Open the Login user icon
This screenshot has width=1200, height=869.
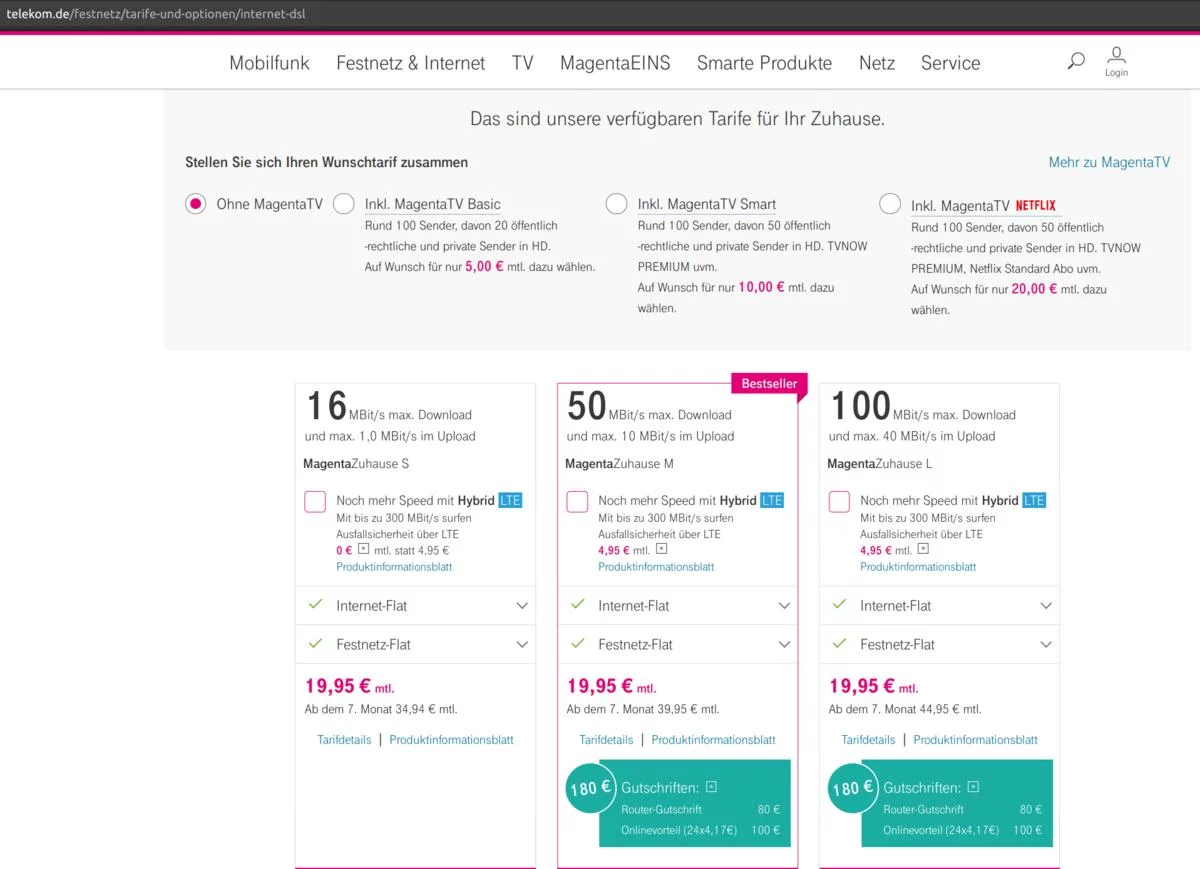click(1117, 55)
